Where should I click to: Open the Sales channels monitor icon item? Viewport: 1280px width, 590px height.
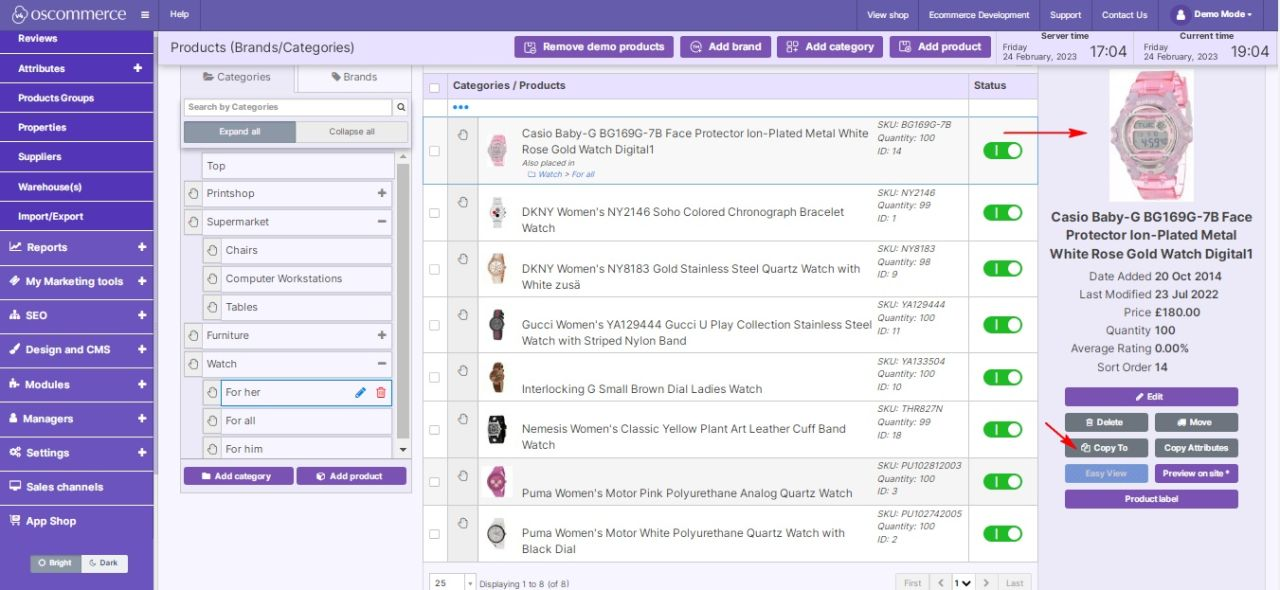pyautogui.click(x=16, y=487)
